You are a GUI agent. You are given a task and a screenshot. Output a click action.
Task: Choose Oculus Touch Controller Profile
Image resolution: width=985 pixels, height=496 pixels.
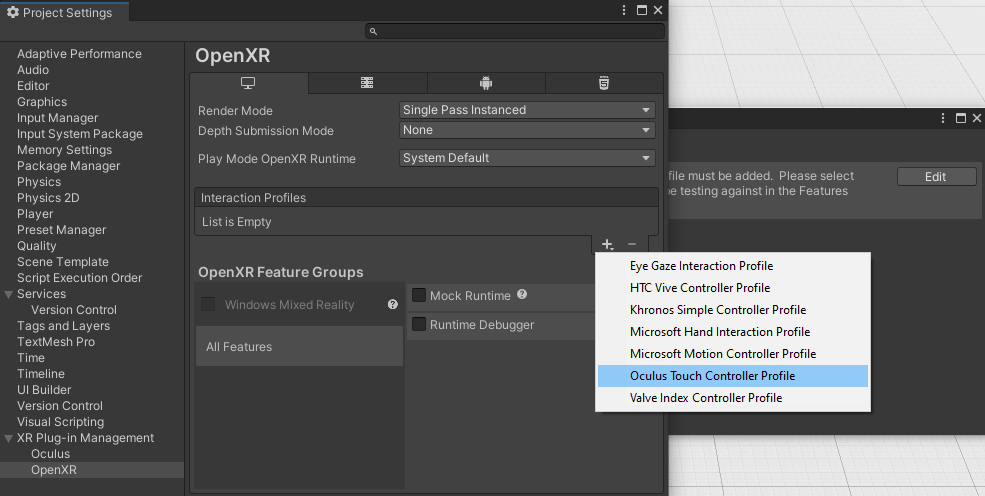[x=732, y=375]
